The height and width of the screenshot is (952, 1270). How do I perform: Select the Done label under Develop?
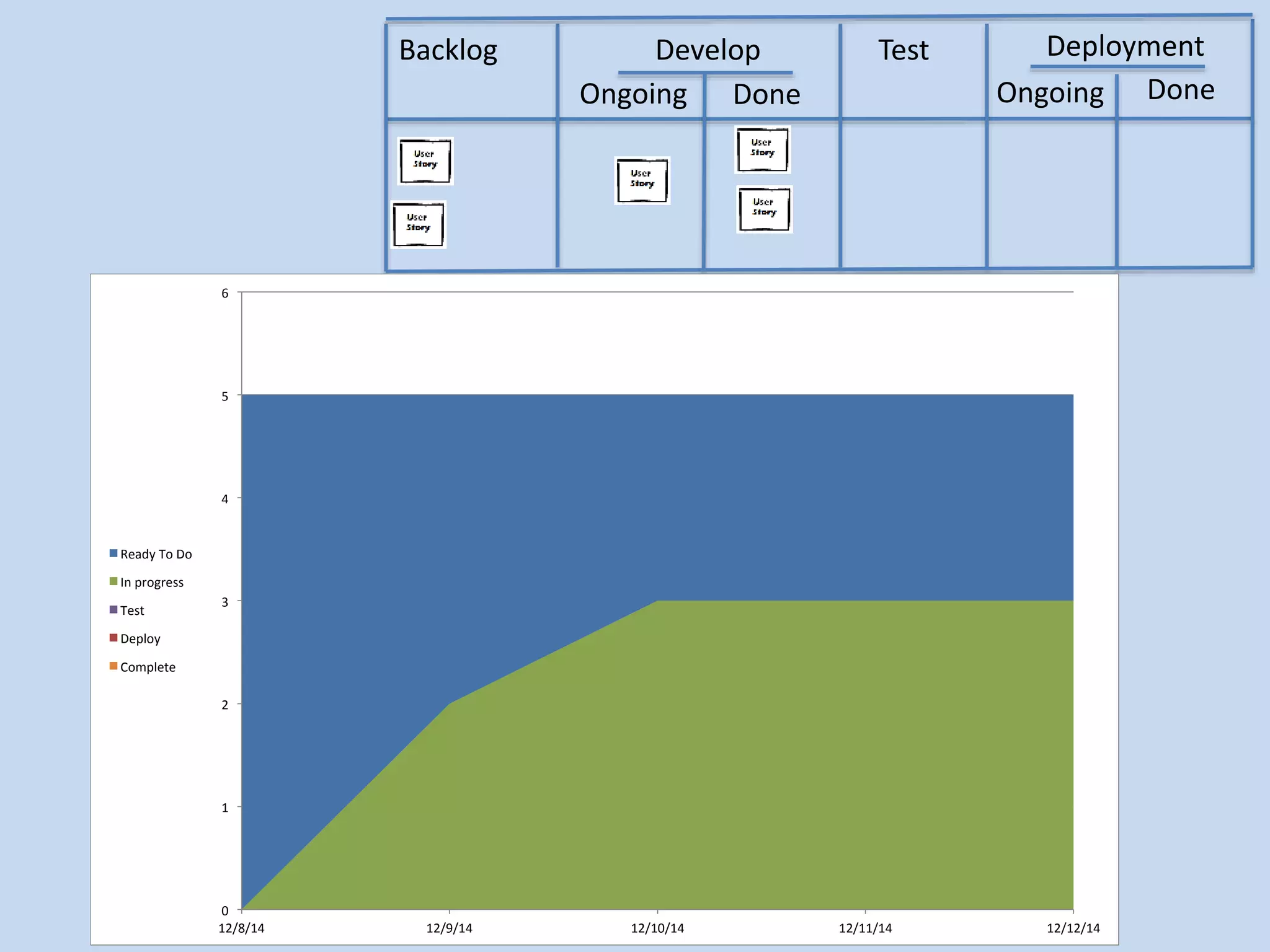766,95
